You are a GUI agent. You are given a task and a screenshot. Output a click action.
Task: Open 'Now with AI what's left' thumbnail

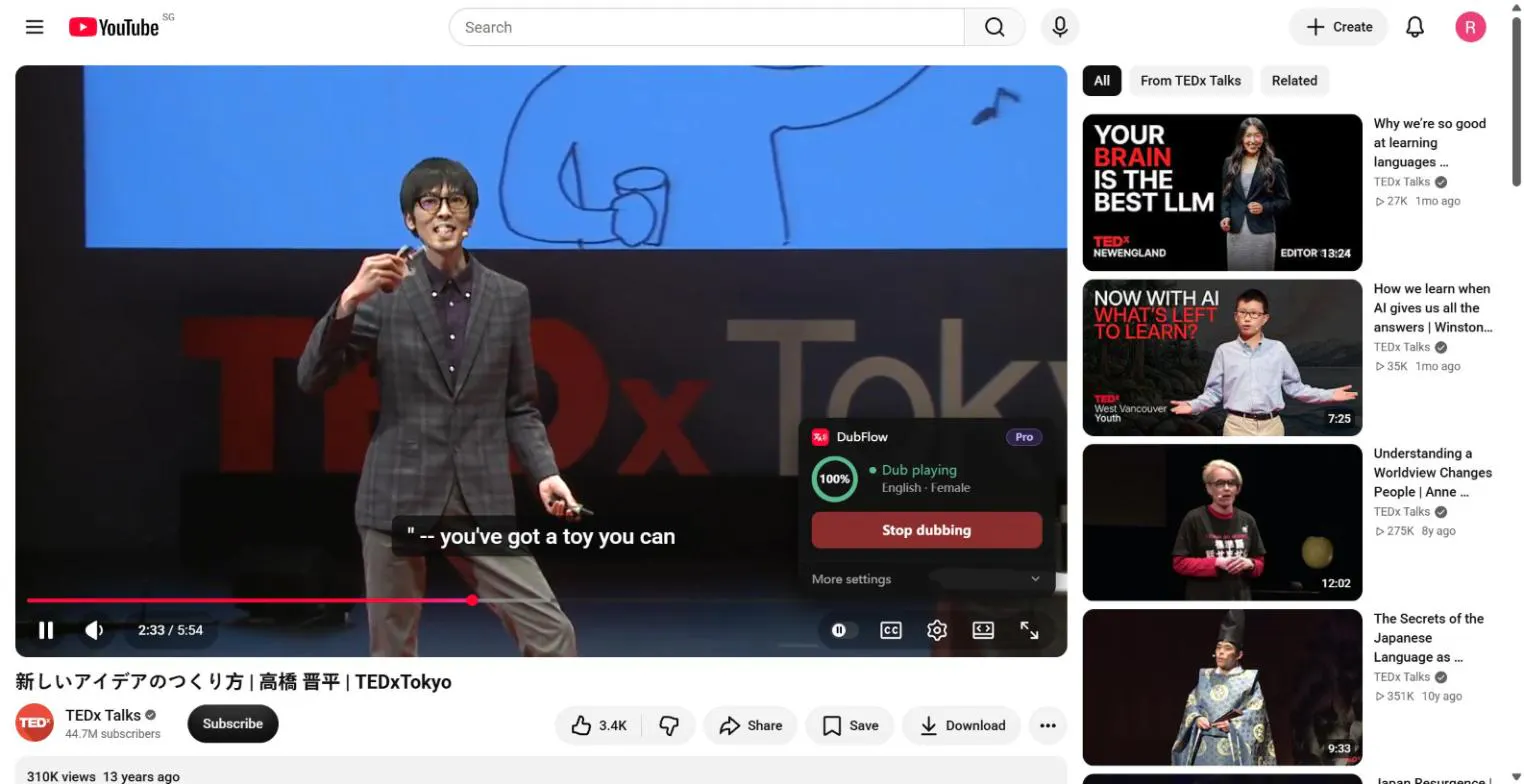(x=1222, y=357)
